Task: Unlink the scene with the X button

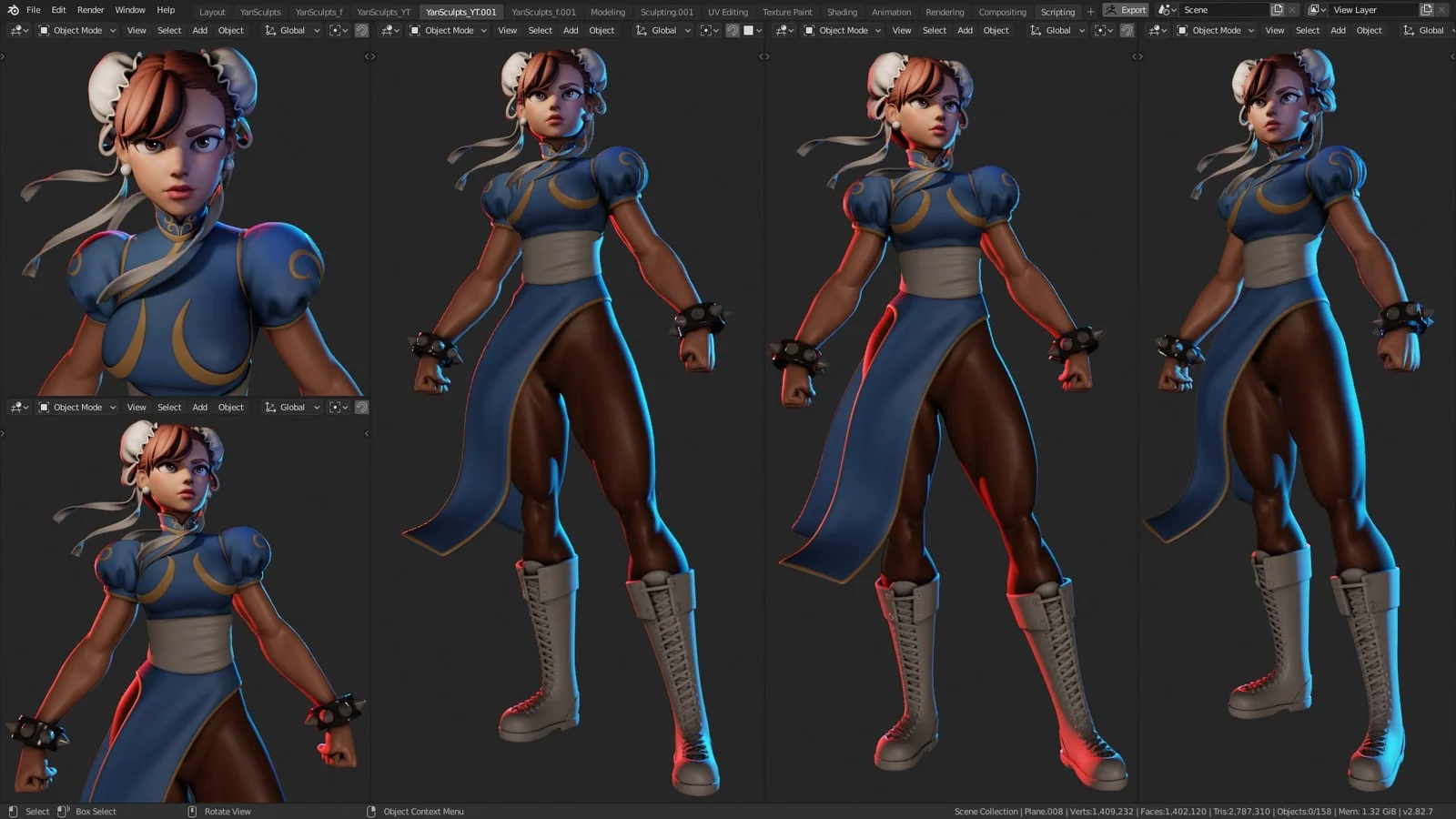Action: (1291, 9)
